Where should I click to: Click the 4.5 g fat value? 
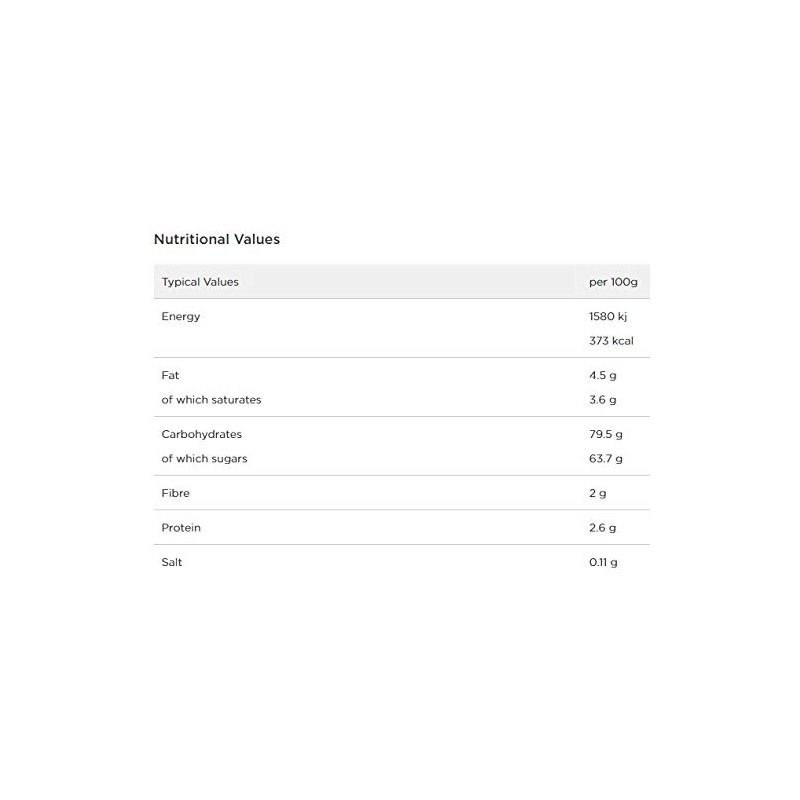[603, 376]
